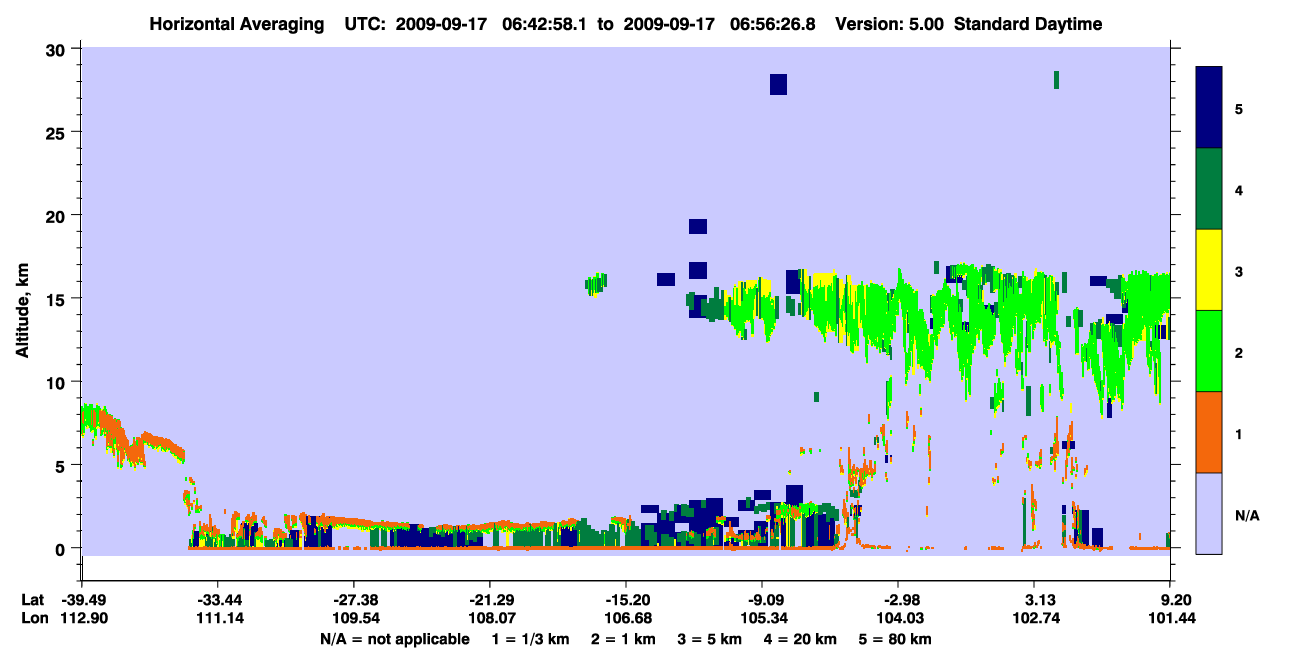Screen dimensions: 1300x667
Task: Click the dark blue color bar segment 5
Action: pos(1209,108)
